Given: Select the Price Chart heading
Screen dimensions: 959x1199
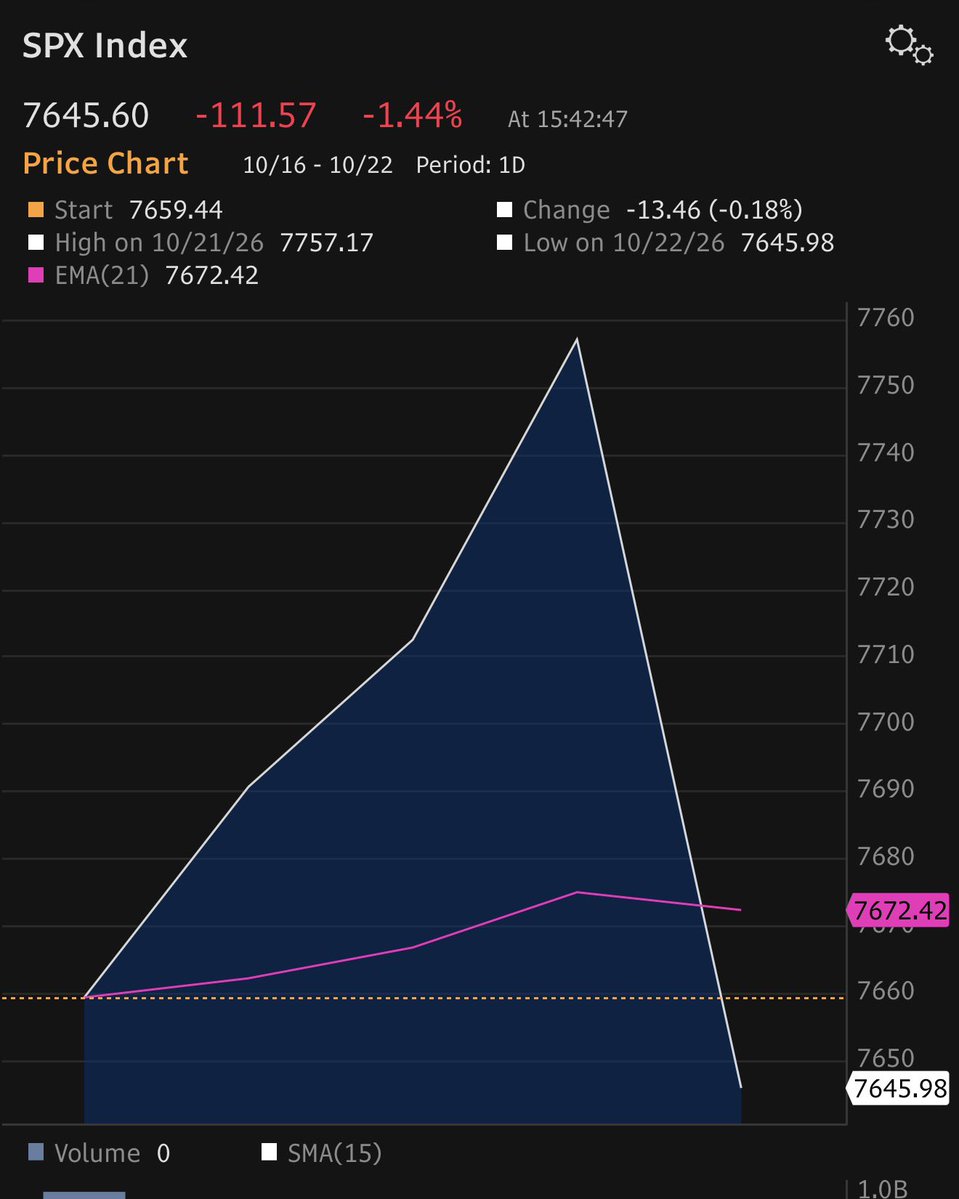Looking at the screenshot, I should coord(106,164).
